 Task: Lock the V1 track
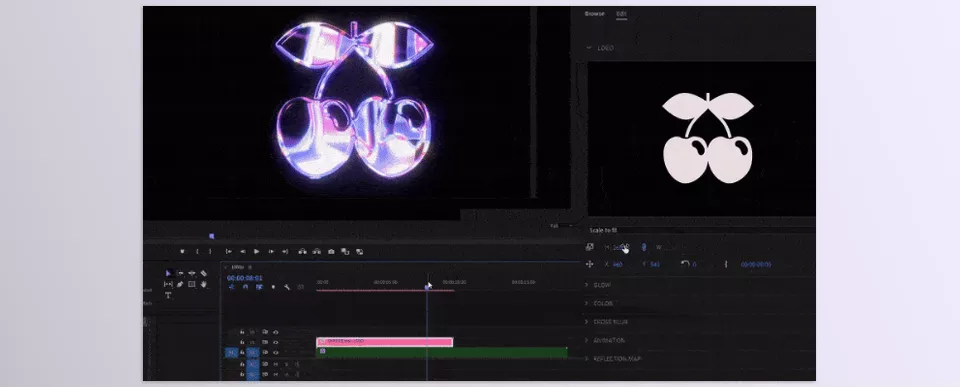coord(242,352)
